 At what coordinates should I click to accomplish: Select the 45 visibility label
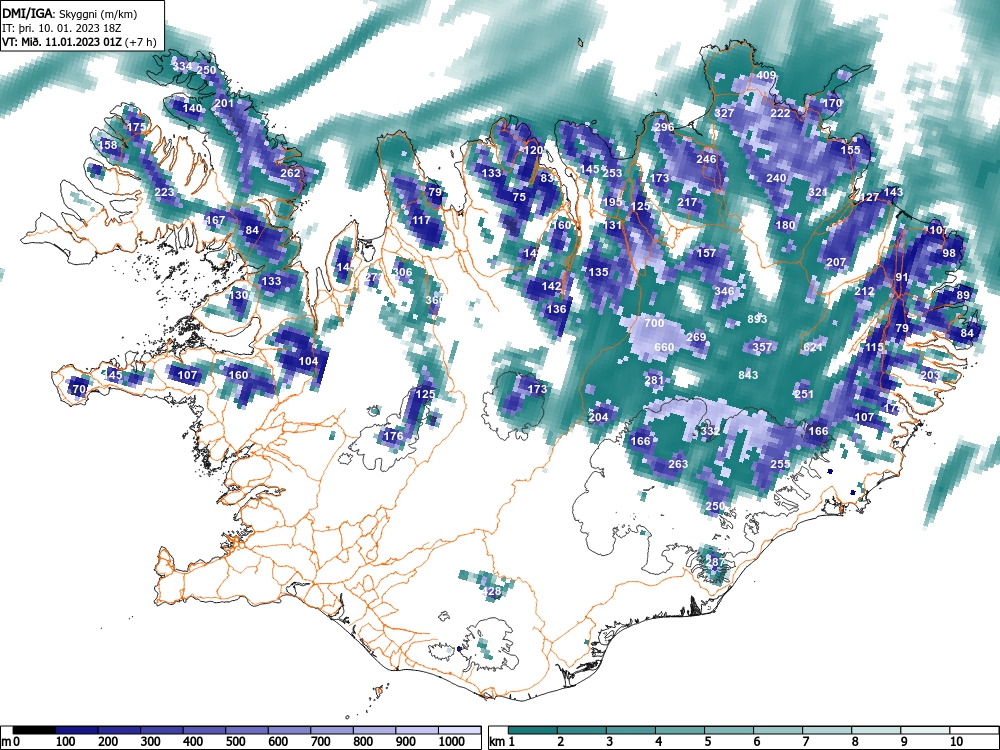tap(115, 375)
